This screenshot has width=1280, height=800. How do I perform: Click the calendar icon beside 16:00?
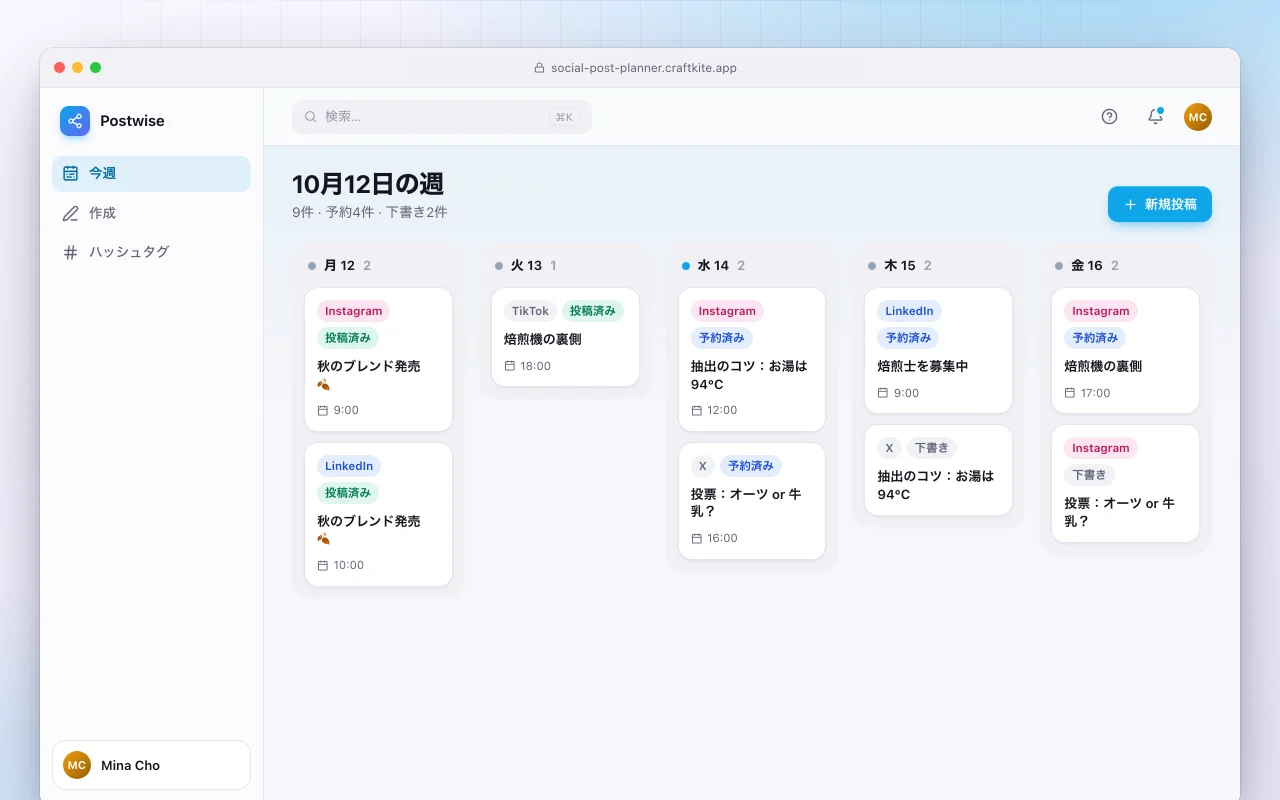coord(697,538)
